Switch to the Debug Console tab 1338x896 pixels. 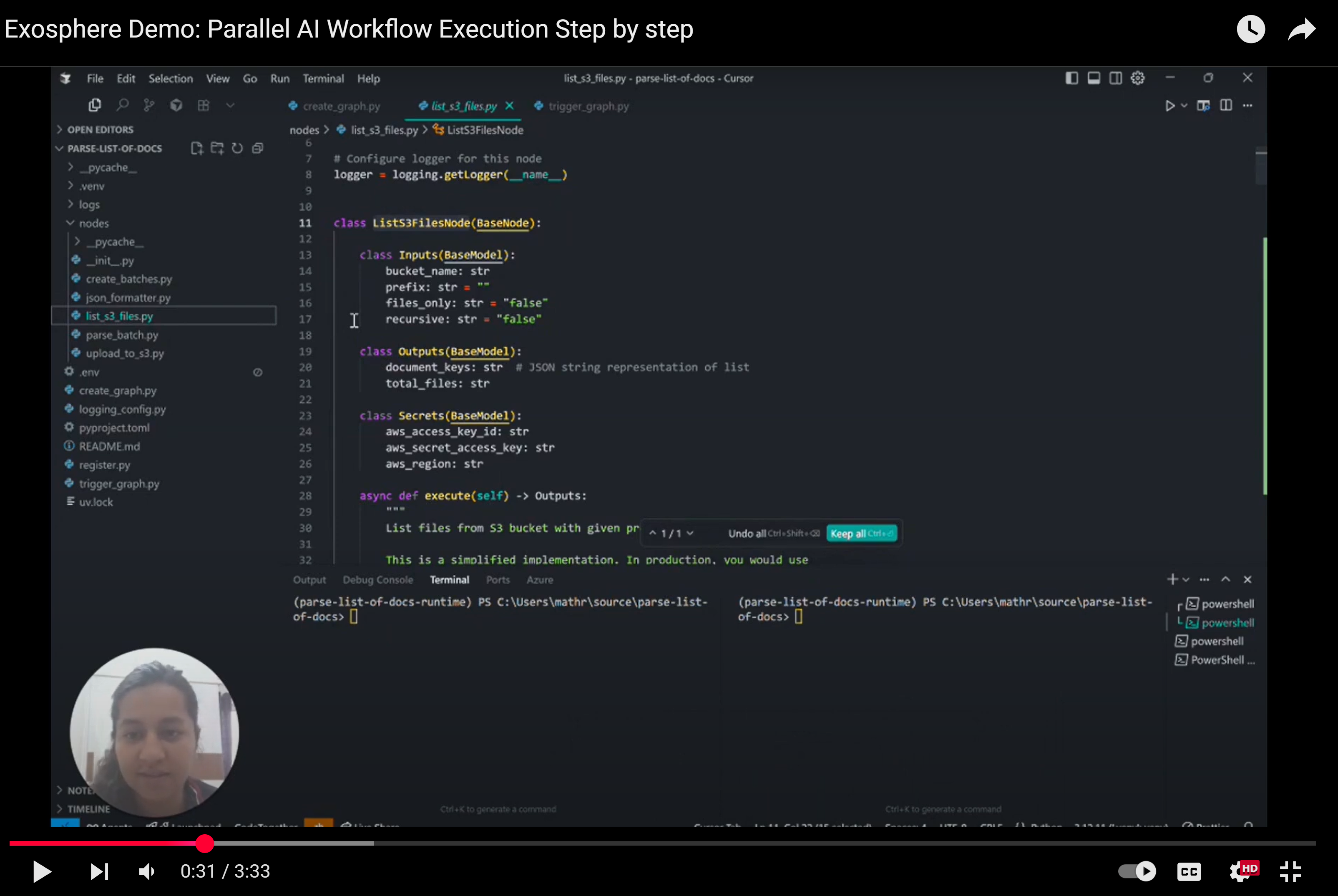378,579
